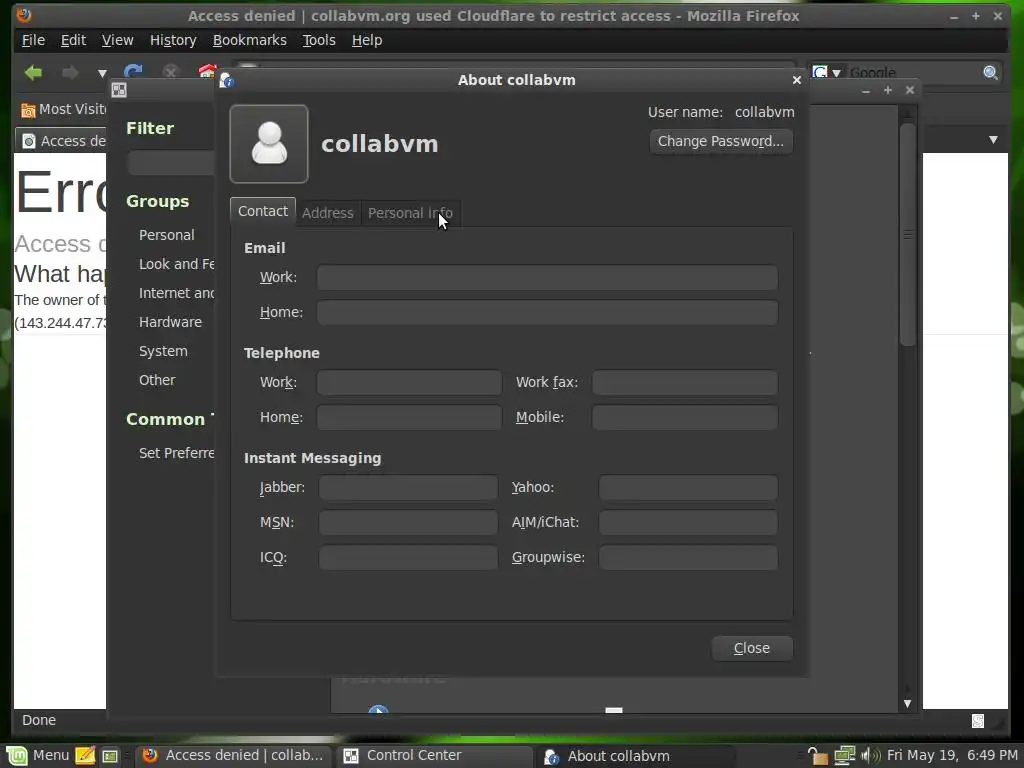Image resolution: width=1024 pixels, height=768 pixels.
Task: Click the AIM/iChat field
Action: tap(688, 522)
